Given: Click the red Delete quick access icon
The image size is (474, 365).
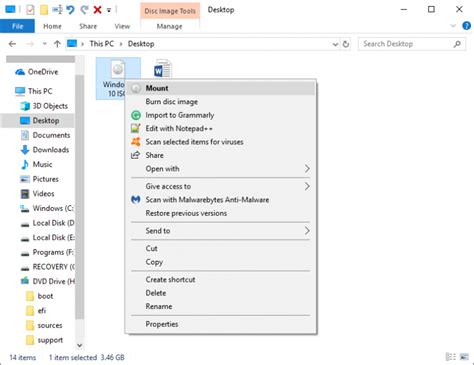Looking at the screenshot, I should pyautogui.click(x=97, y=10).
